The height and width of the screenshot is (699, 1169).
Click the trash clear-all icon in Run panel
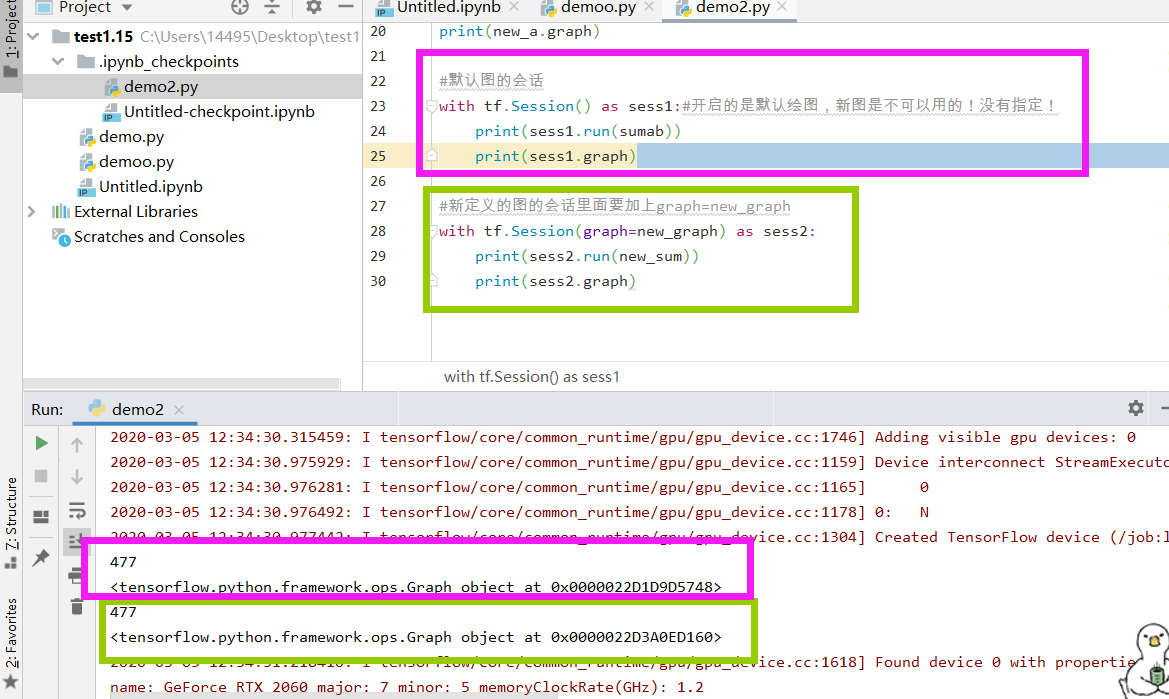[x=77, y=606]
